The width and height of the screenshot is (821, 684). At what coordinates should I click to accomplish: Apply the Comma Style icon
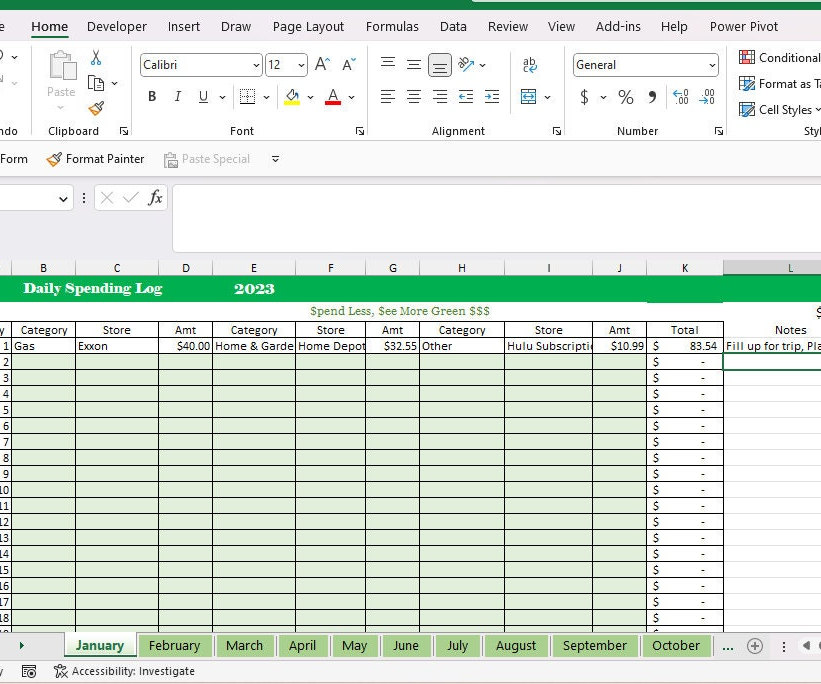click(652, 96)
